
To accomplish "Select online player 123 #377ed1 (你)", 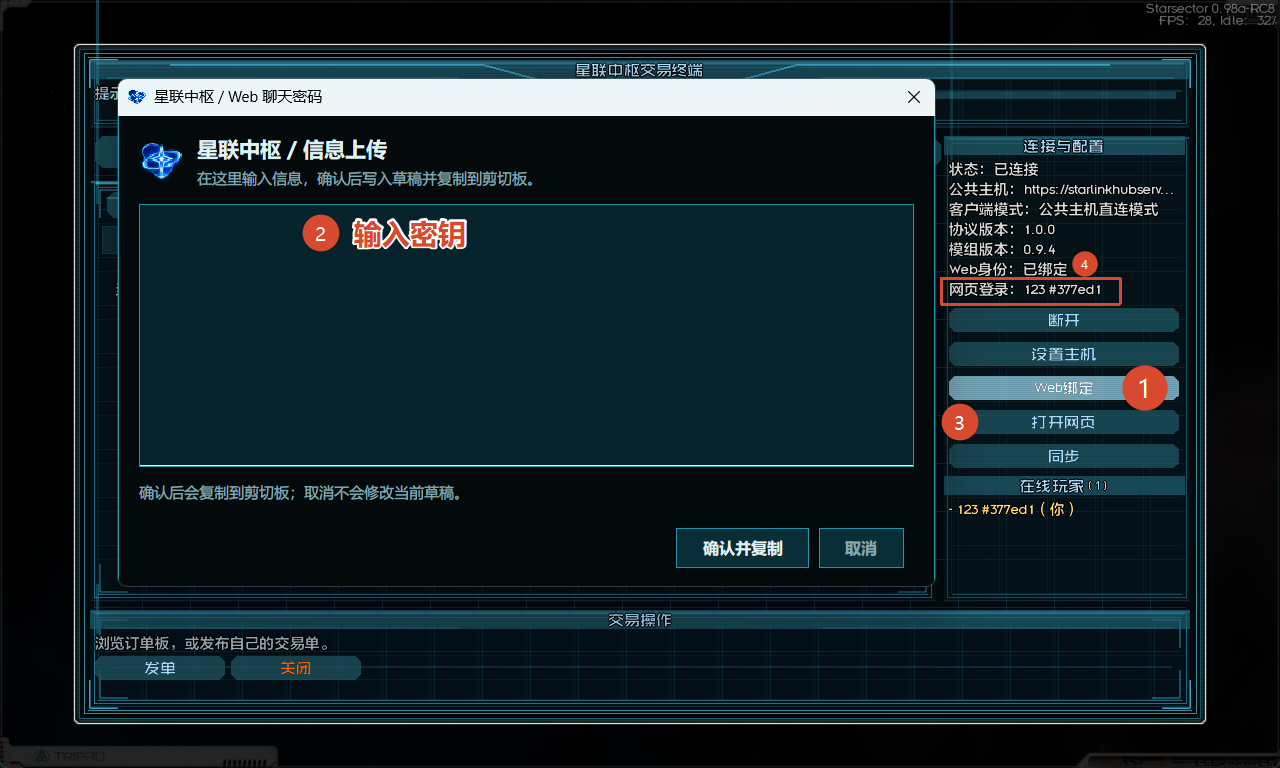I will tap(1012, 509).
